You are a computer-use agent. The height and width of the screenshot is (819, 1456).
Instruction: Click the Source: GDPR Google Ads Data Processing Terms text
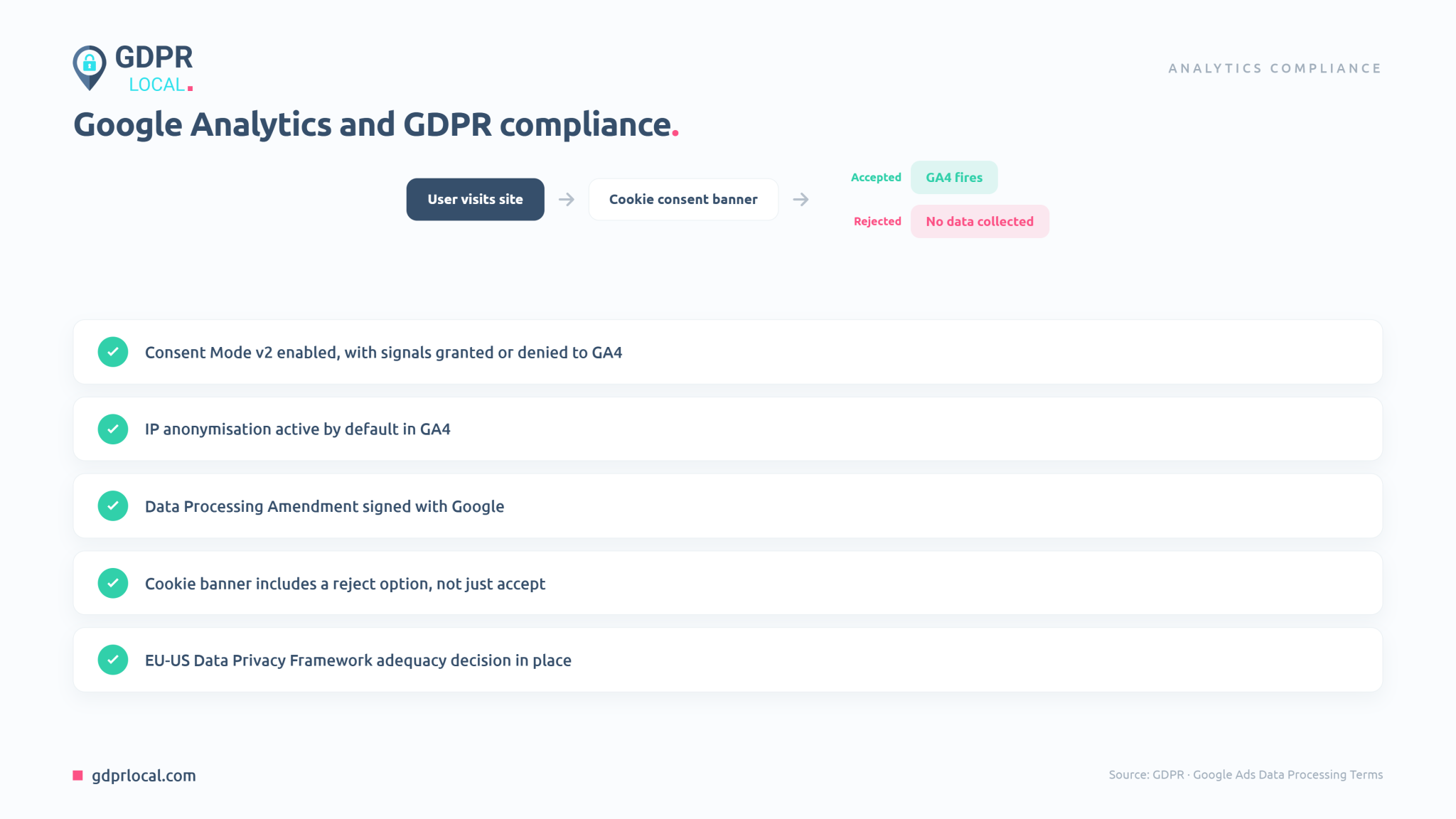(1246, 775)
